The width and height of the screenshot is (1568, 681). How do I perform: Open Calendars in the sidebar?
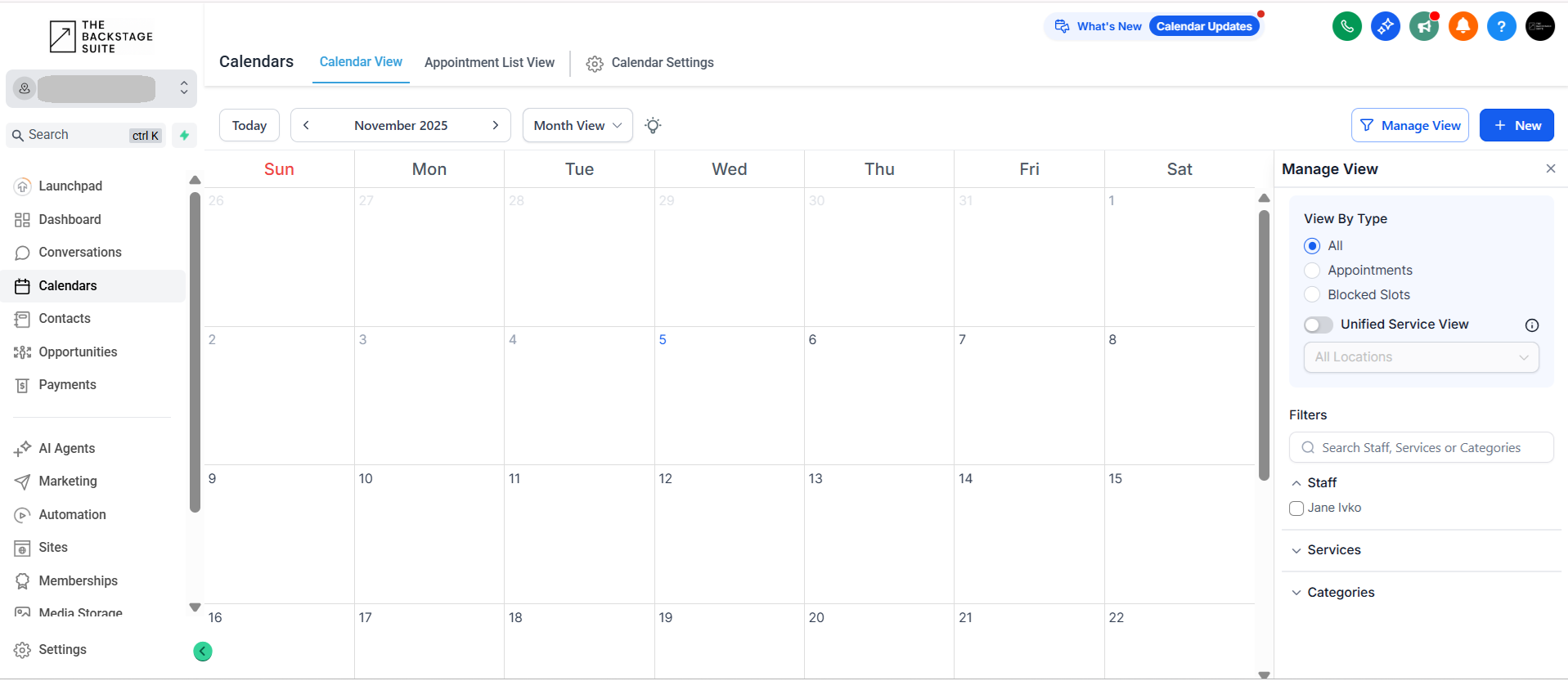tap(95, 286)
